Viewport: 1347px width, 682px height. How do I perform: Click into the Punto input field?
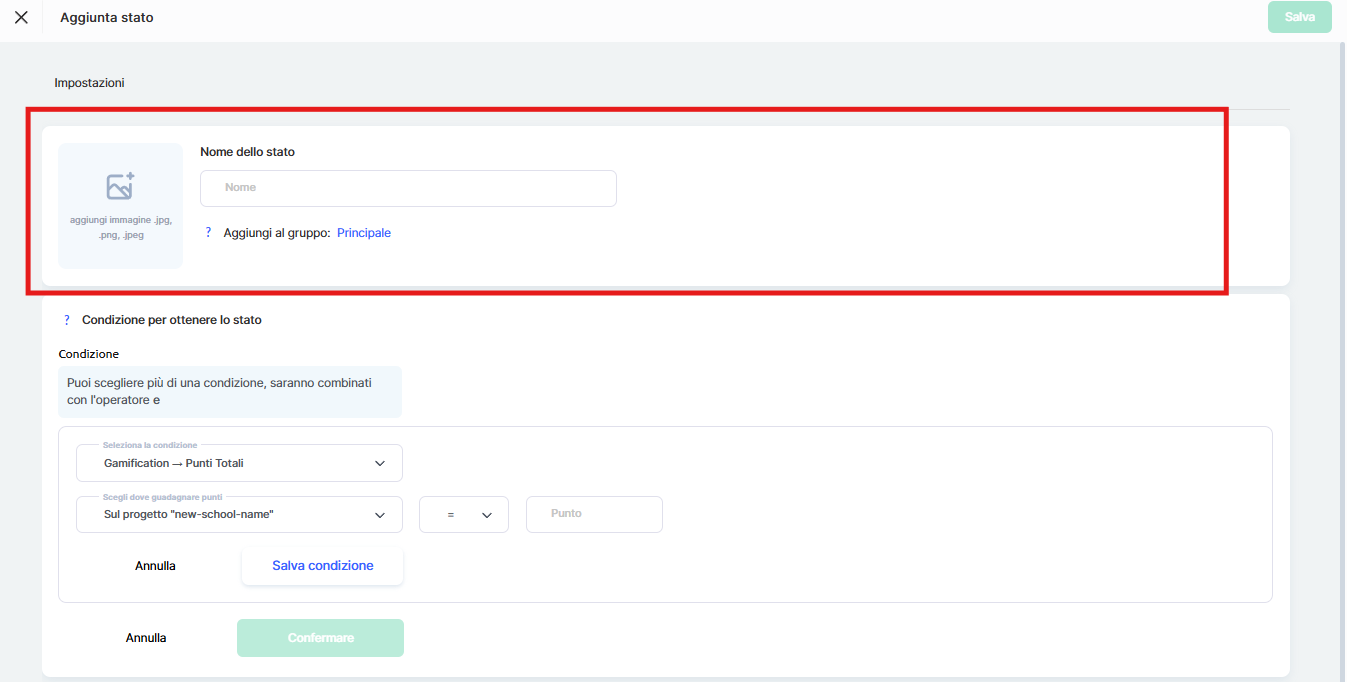594,514
